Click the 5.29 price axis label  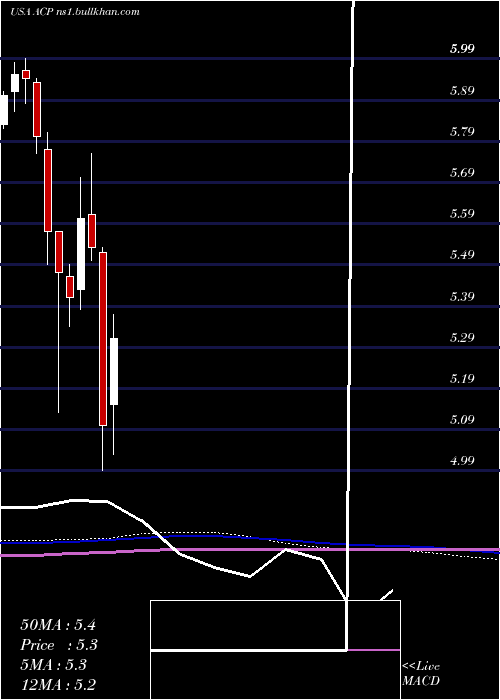(462, 338)
